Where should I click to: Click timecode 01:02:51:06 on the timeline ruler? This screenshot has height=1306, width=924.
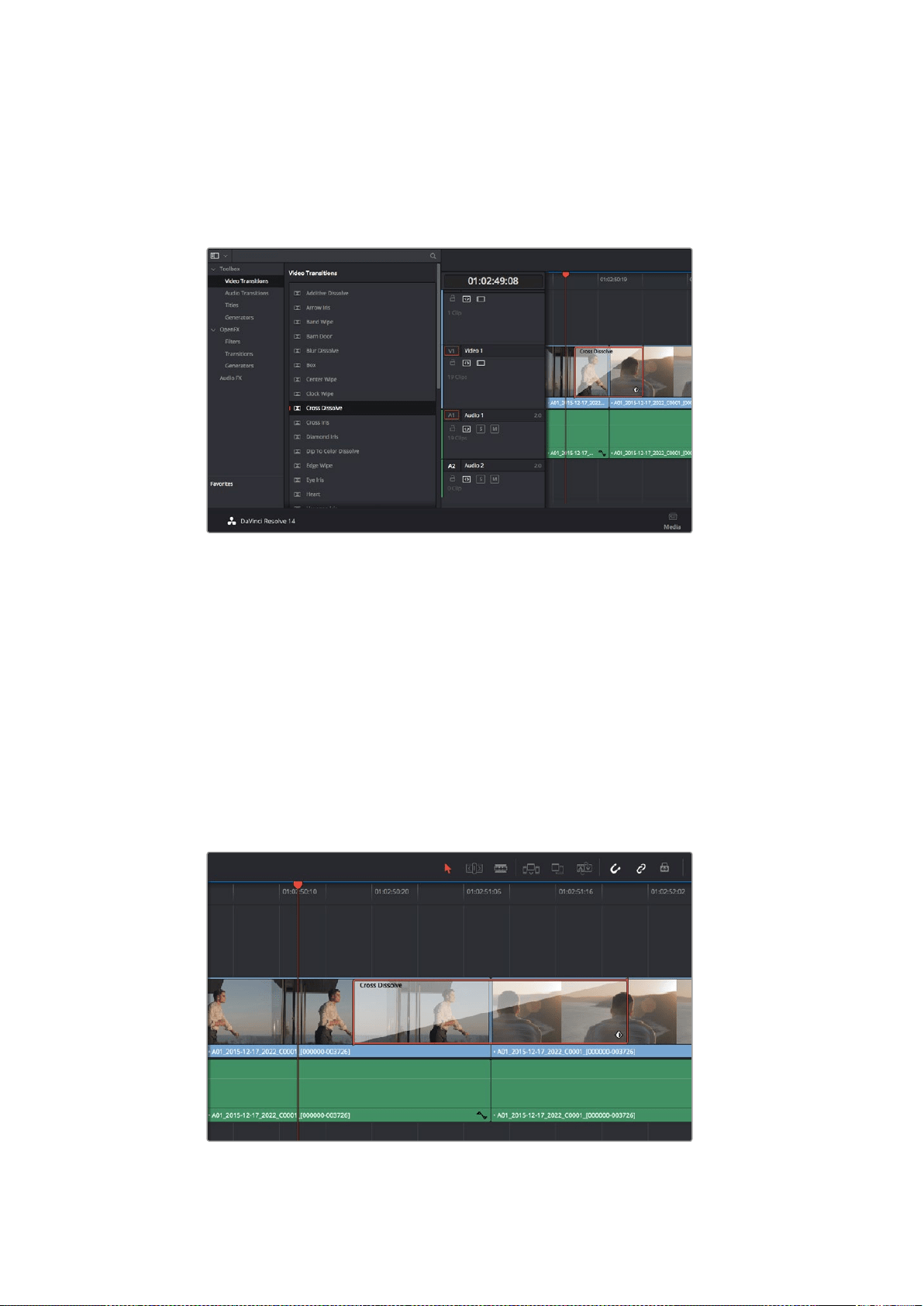pyautogui.click(x=484, y=891)
